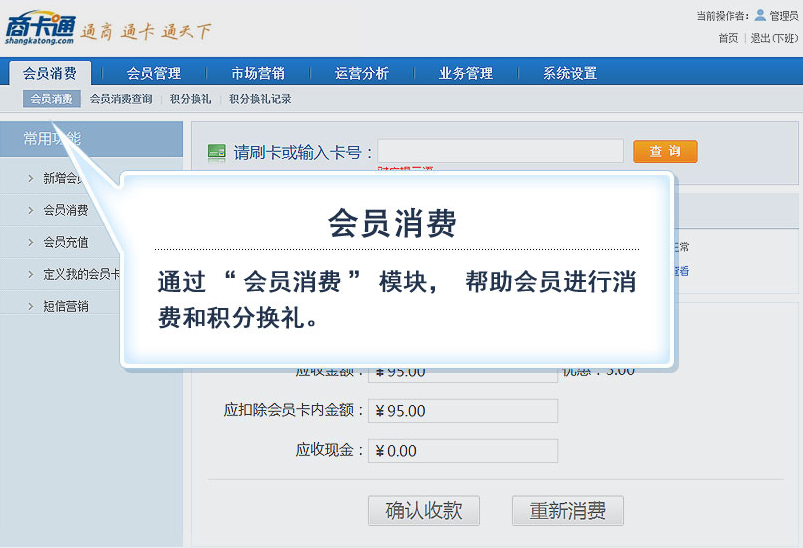Open the 会员管理 main tab
The width and height of the screenshot is (803, 548).
(153, 73)
